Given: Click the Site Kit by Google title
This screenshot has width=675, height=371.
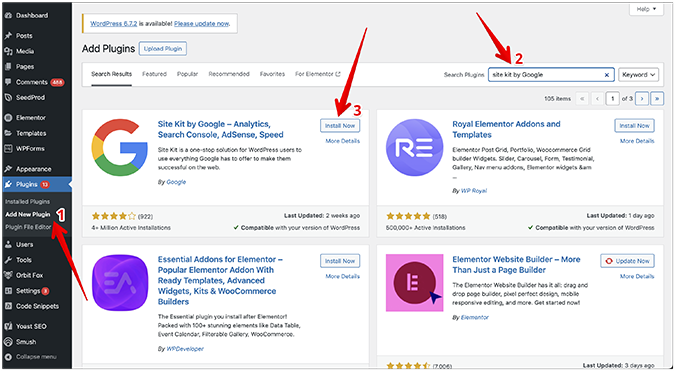Looking at the screenshot, I should point(220,130).
